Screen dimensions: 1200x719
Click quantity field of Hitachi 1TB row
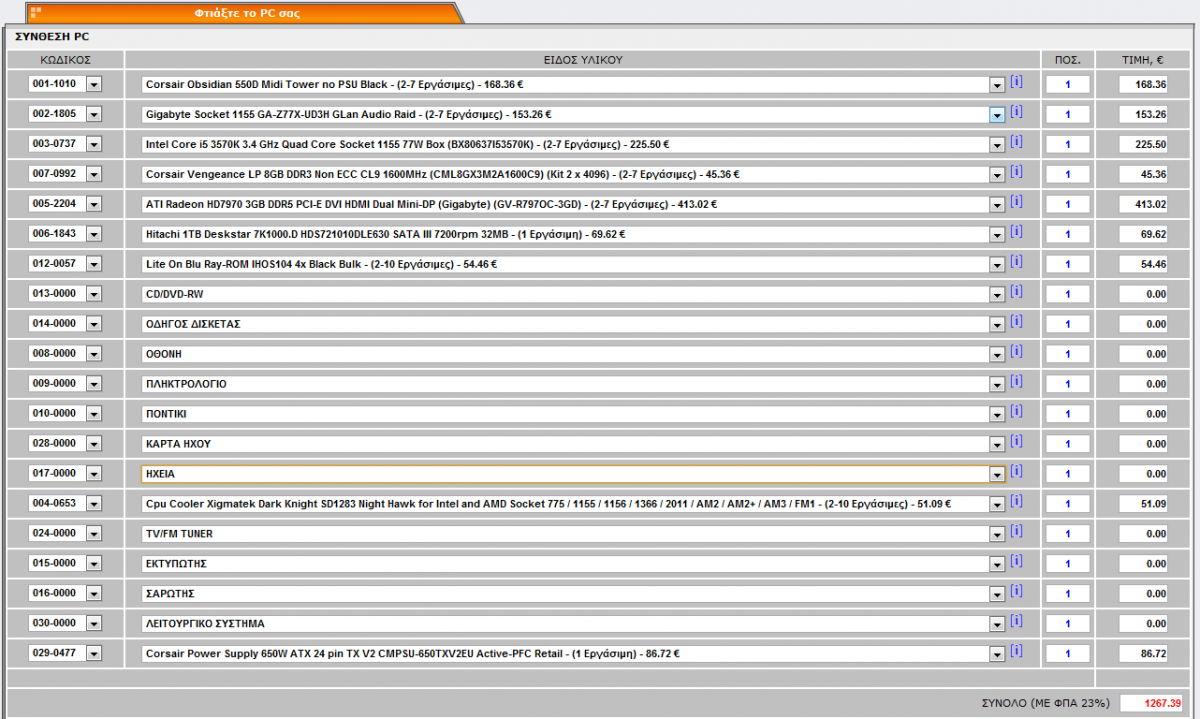[x=1068, y=234]
